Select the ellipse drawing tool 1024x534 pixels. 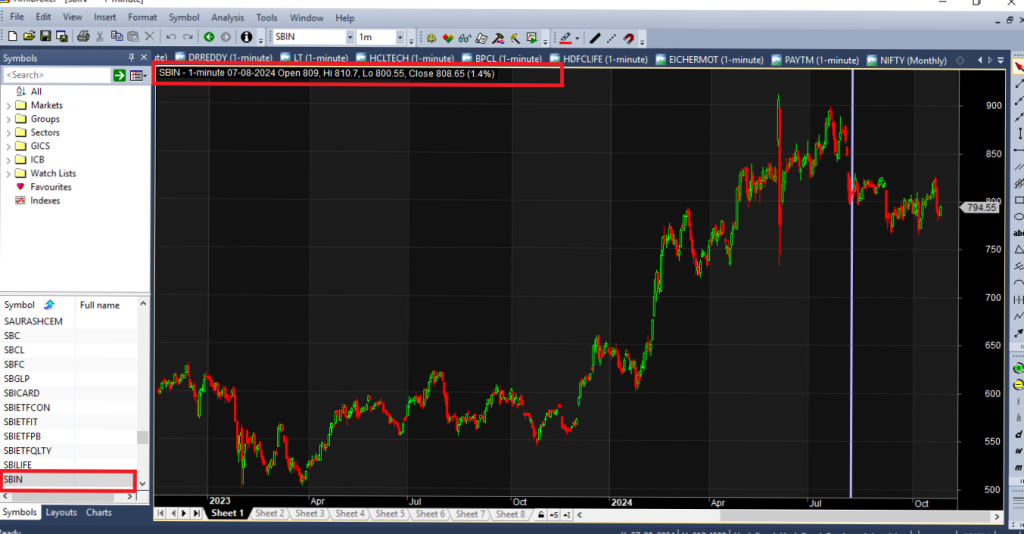(1019, 217)
